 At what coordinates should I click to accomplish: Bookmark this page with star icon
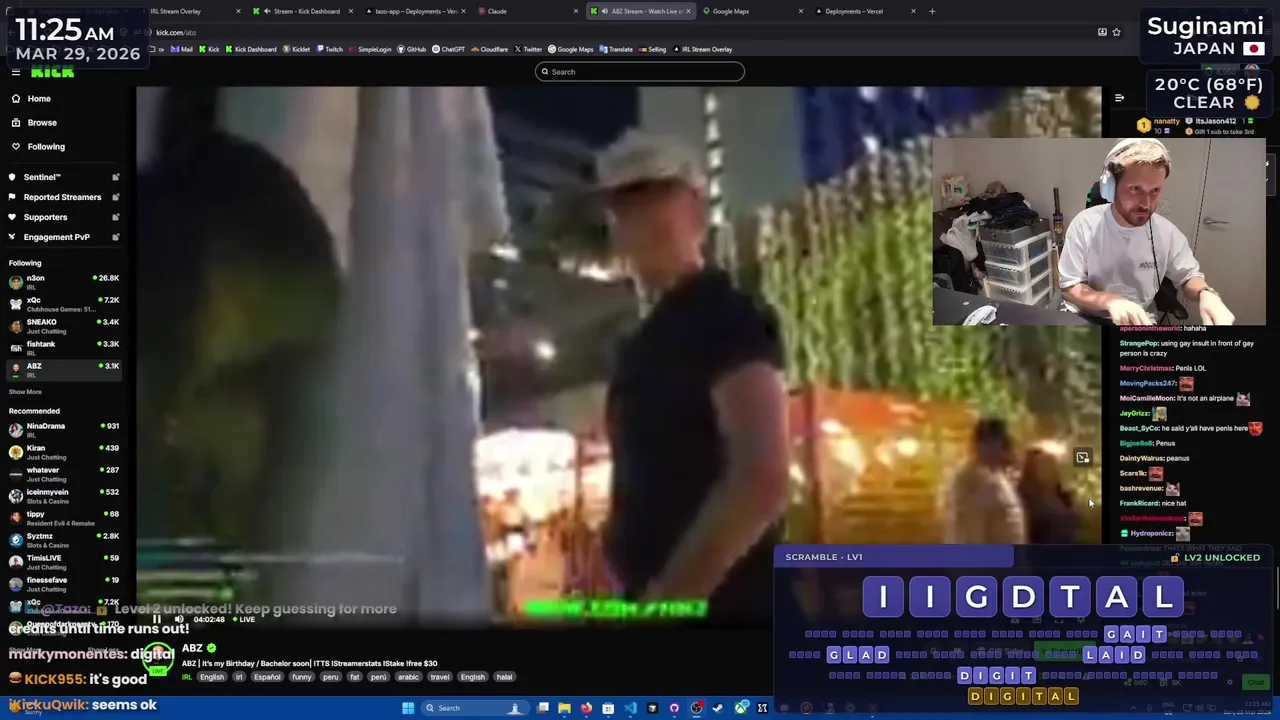[1116, 32]
